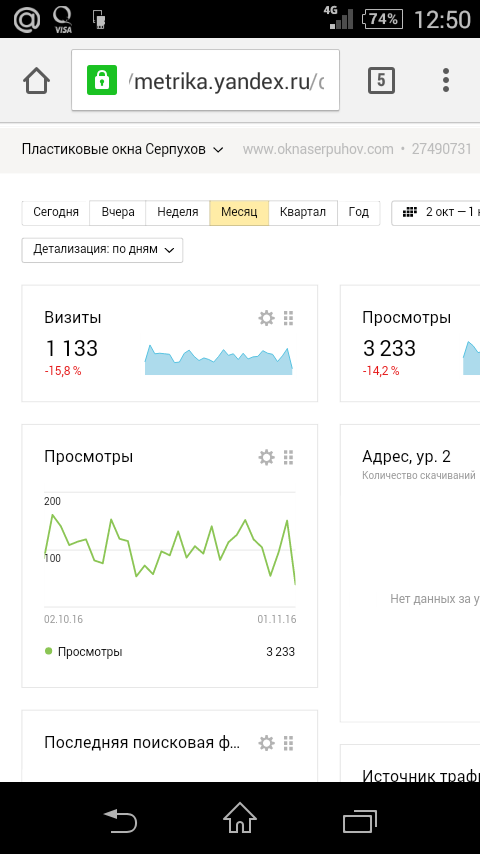Click the -14,2 % change value
Screen dimensions: 480x854
click(x=381, y=371)
